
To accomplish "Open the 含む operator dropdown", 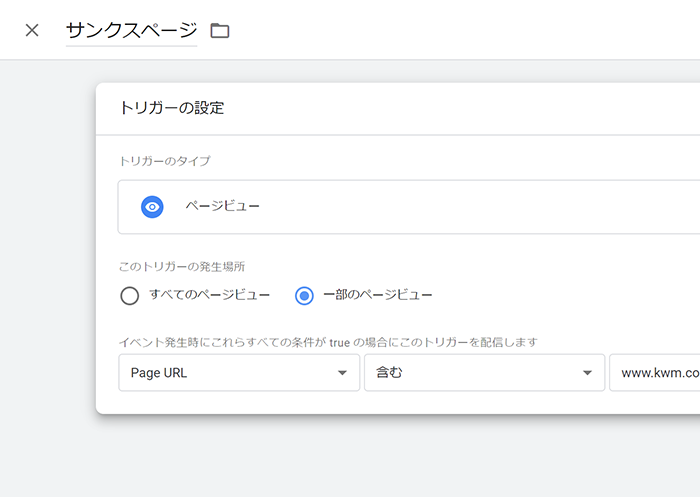I will pos(484,372).
